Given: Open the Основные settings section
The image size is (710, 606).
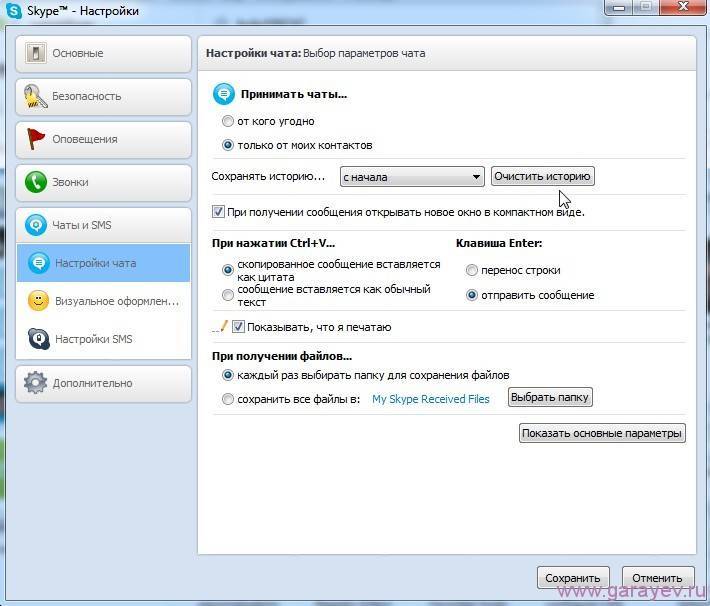Looking at the screenshot, I should [x=103, y=53].
